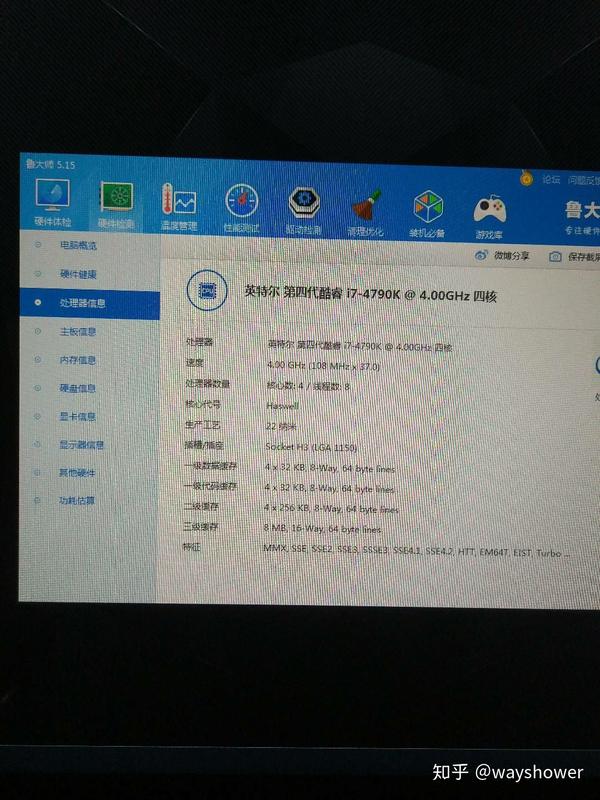Click the 处理器数量 row label
Screen dimensions: 600x800
208,383
